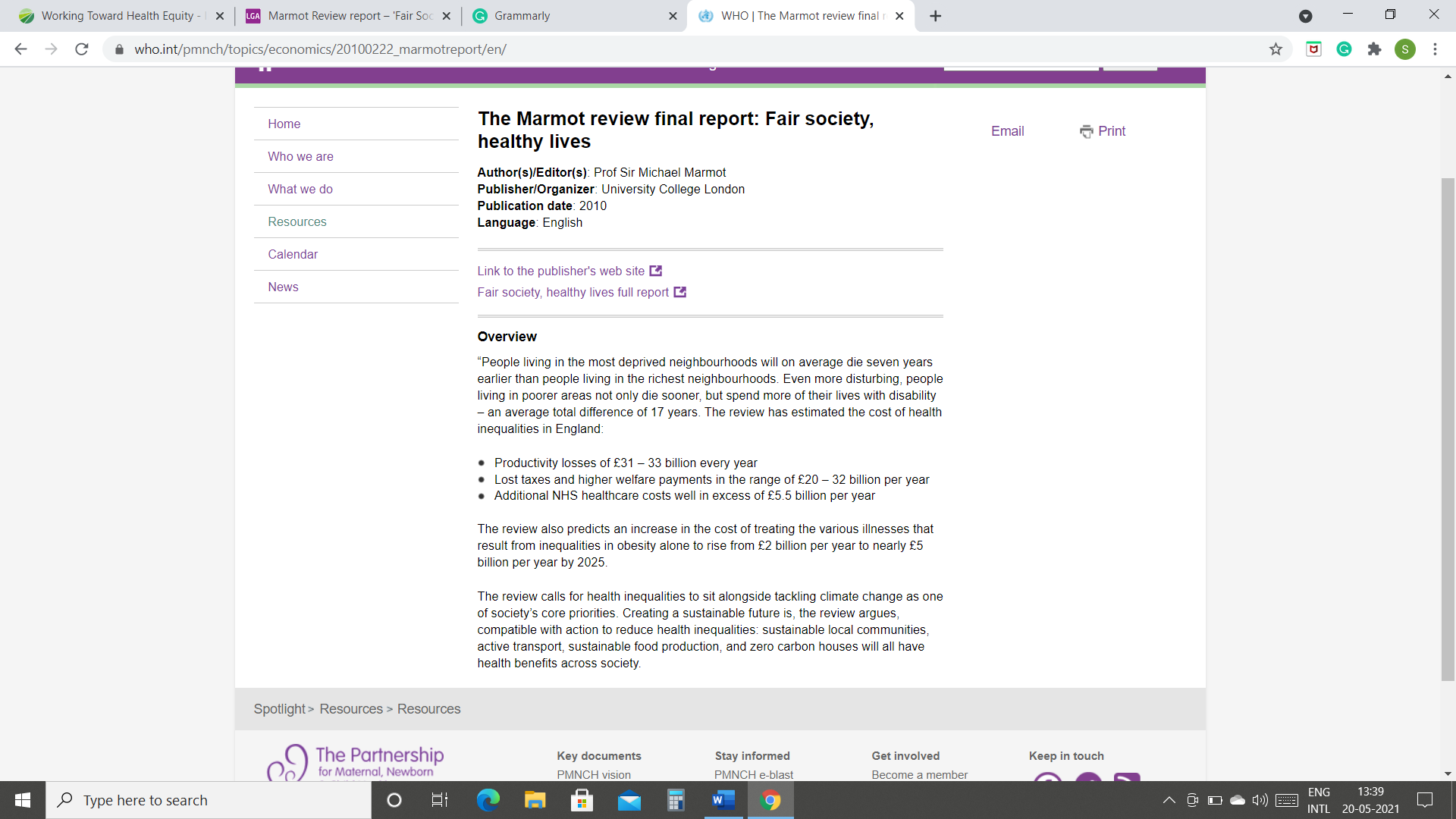Open the volume control in tray
This screenshot has width=1456, height=819.
[x=1260, y=800]
